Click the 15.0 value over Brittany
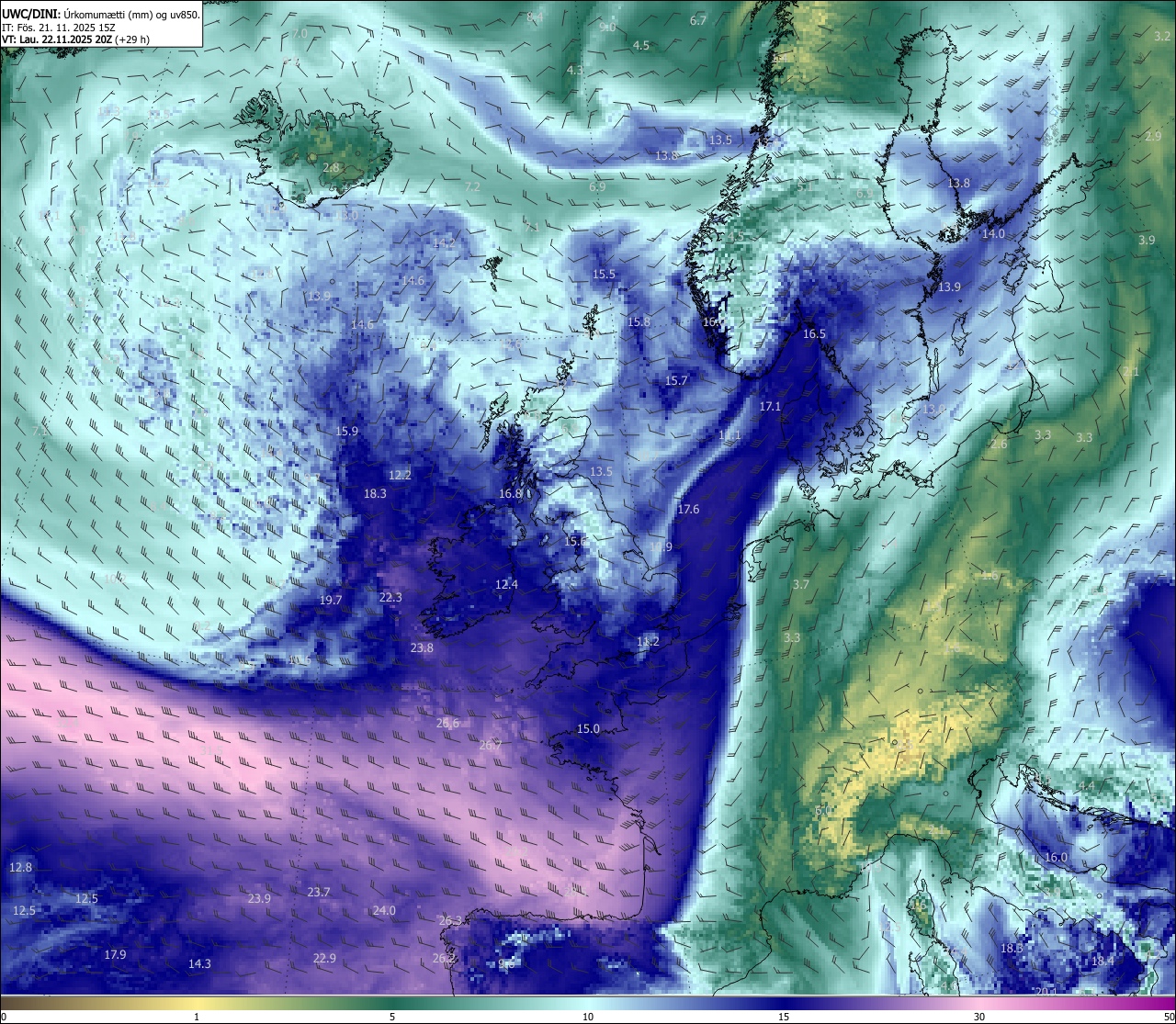Image resolution: width=1176 pixels, height=1024 pixels. click(x=588, y=728)
